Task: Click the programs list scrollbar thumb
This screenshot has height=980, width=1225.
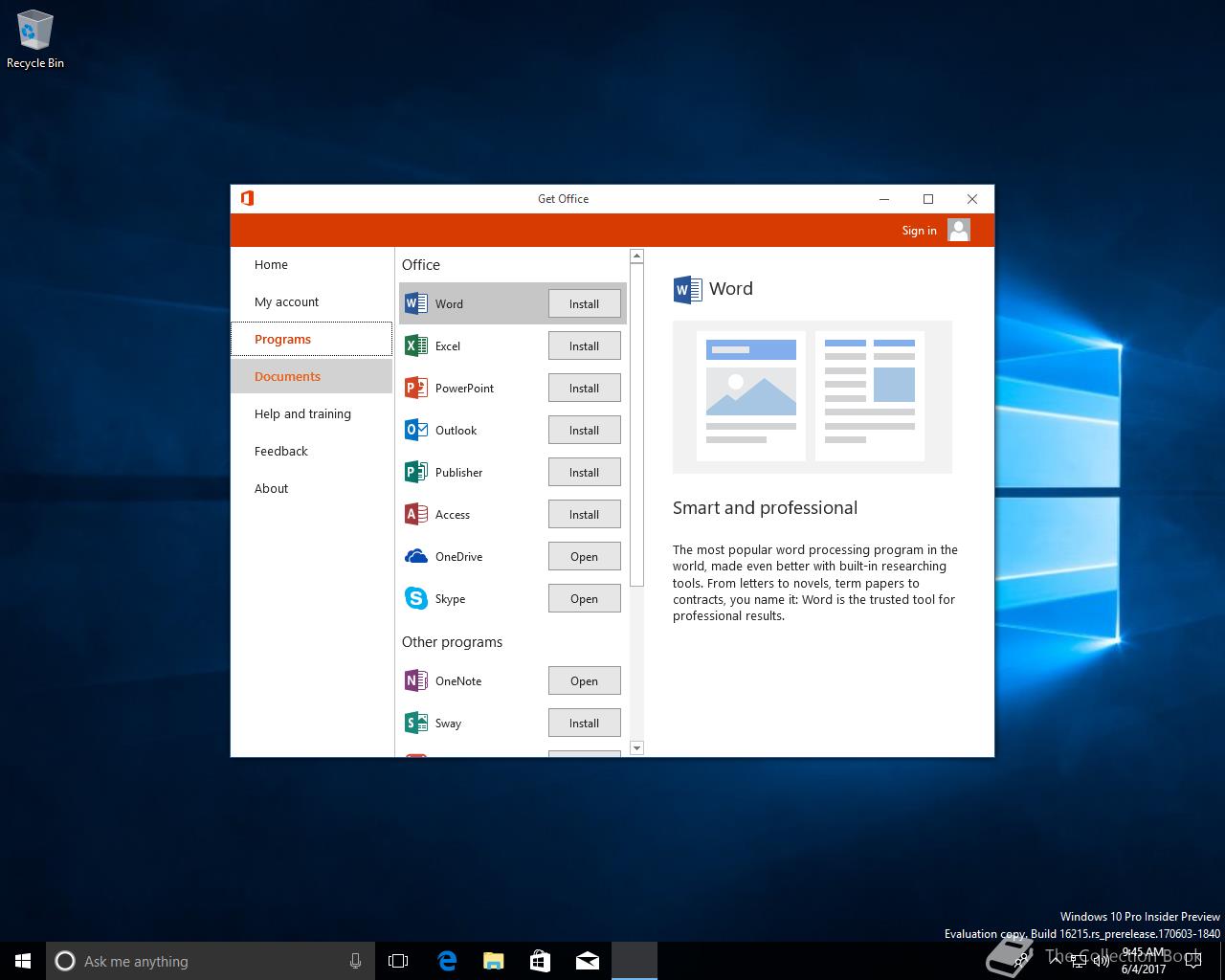Action: coord(637,425)
